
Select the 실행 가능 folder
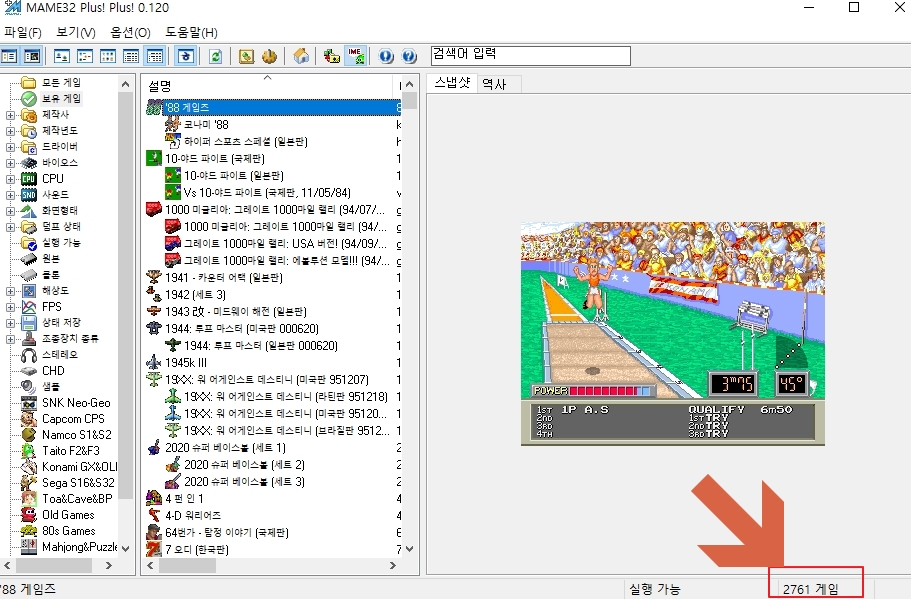[61, 243]
